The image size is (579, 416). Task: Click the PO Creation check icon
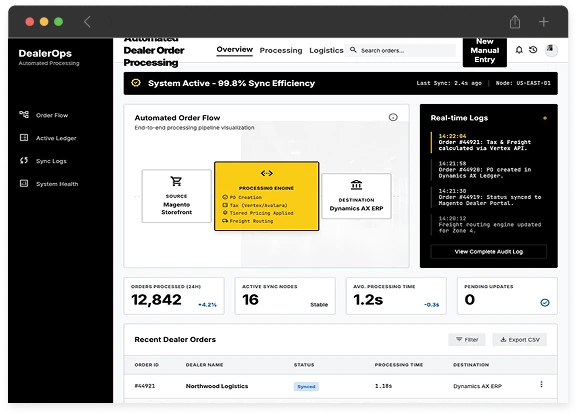pyautogui.click(x=225, y=197)
